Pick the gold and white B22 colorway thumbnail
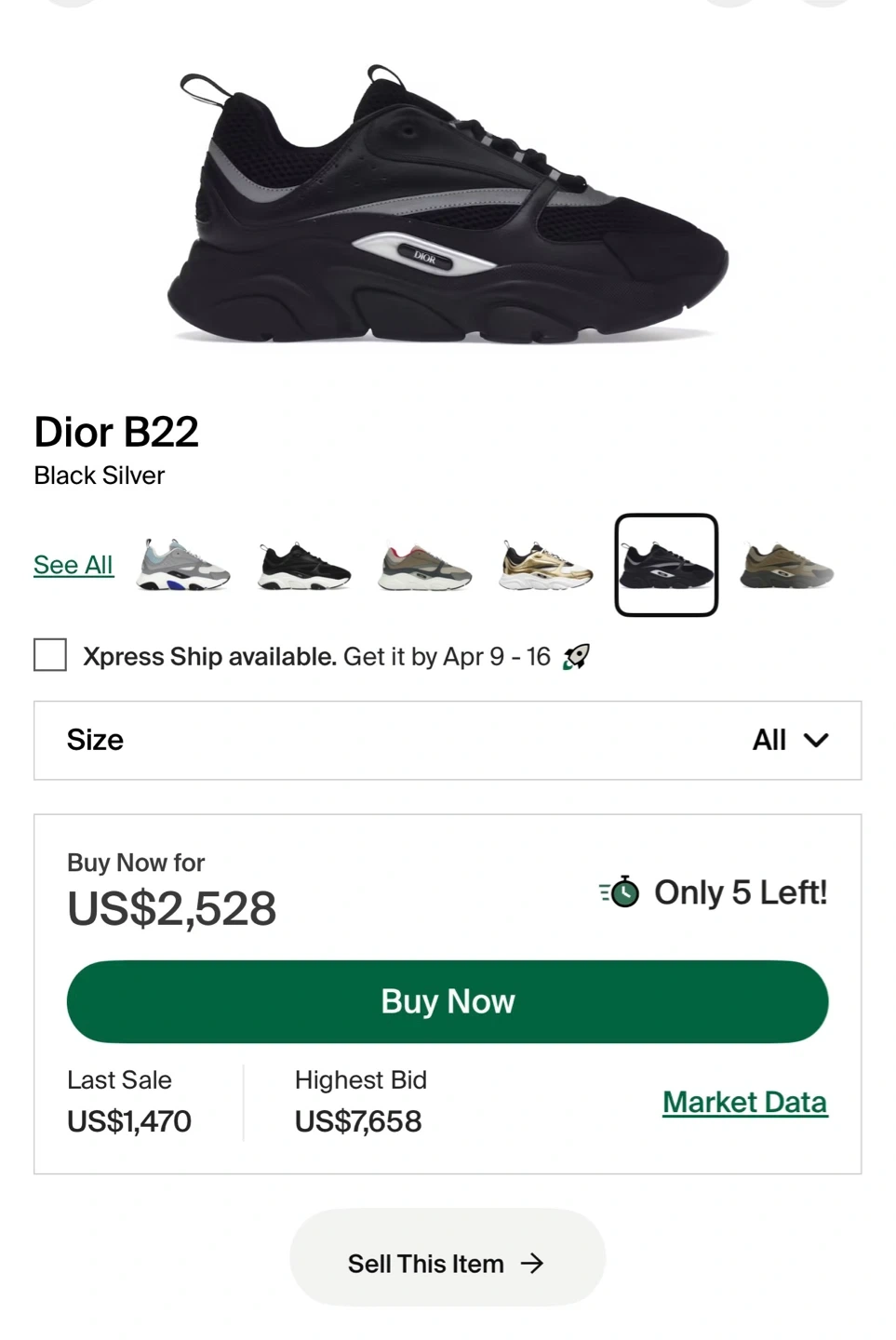The height and width of the screenshot is (1340, 896). point(545,565)
